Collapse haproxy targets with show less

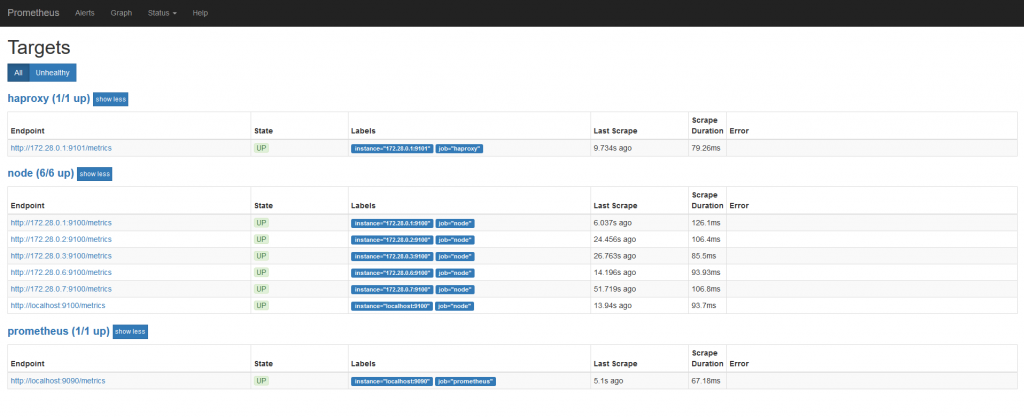click(x=110, y=99)
